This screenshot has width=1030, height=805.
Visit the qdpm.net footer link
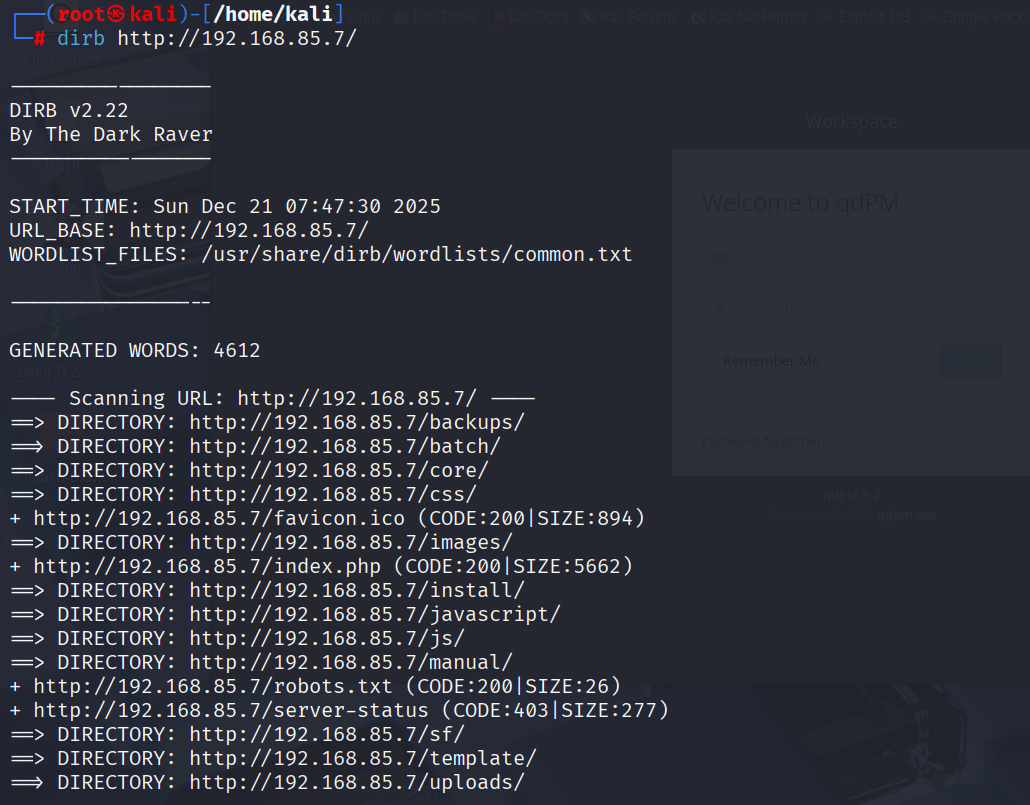click(x=907, y=515)
